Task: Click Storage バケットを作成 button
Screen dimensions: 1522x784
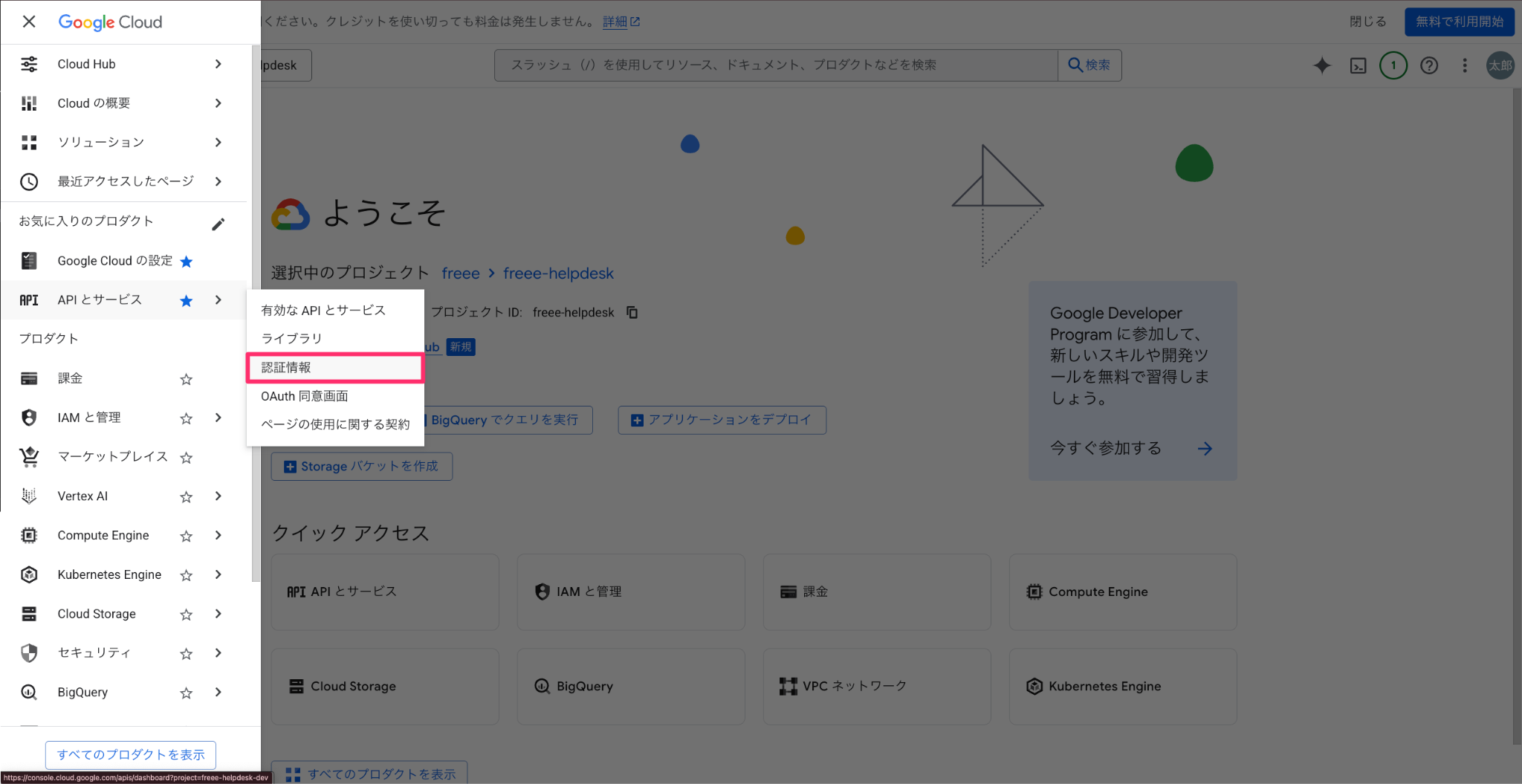Action: click(x=362, y=466)
